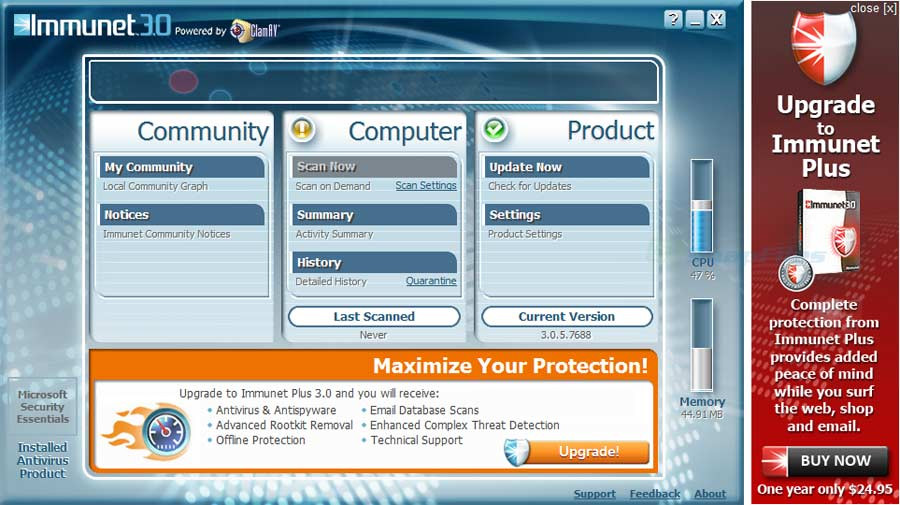900x505 pixels.
Task: Click the Activity Summary text
Action: [334, 234]
